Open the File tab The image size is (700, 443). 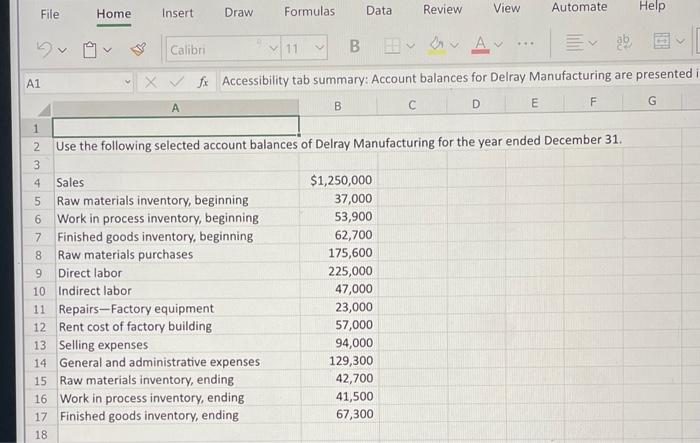(x=50, y=14)
